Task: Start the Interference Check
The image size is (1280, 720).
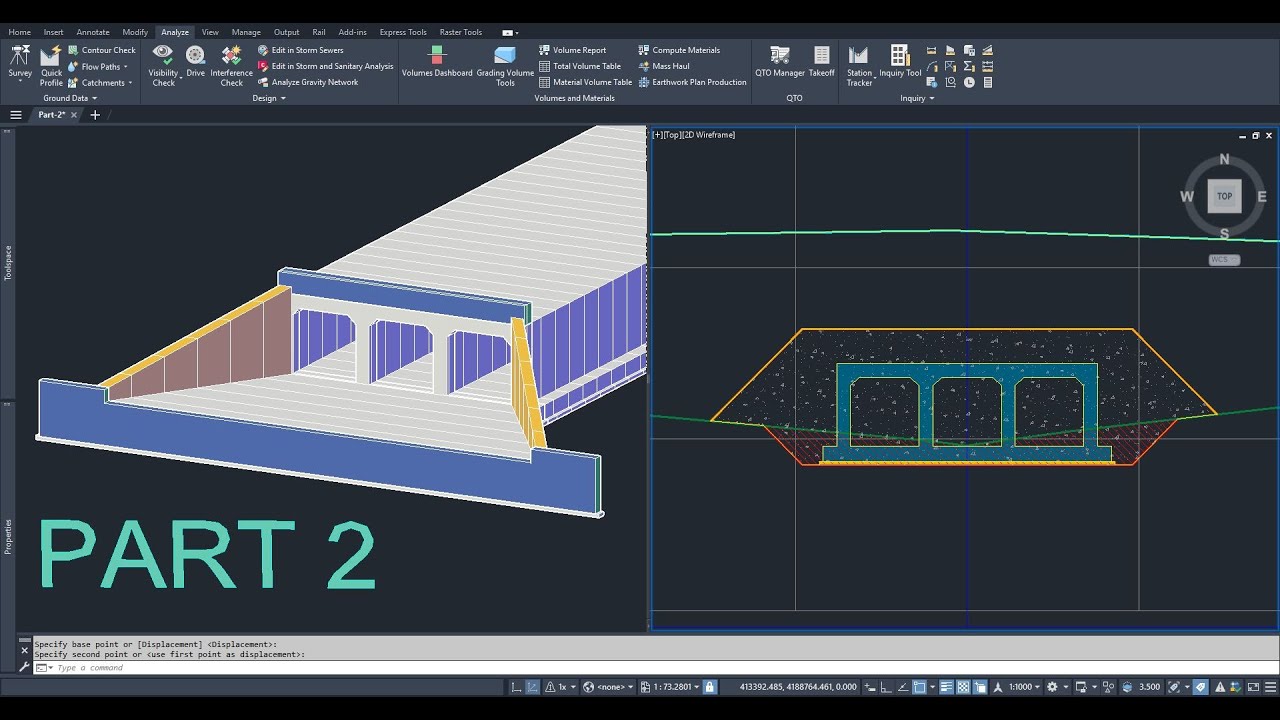Action: tap(231, 66)
